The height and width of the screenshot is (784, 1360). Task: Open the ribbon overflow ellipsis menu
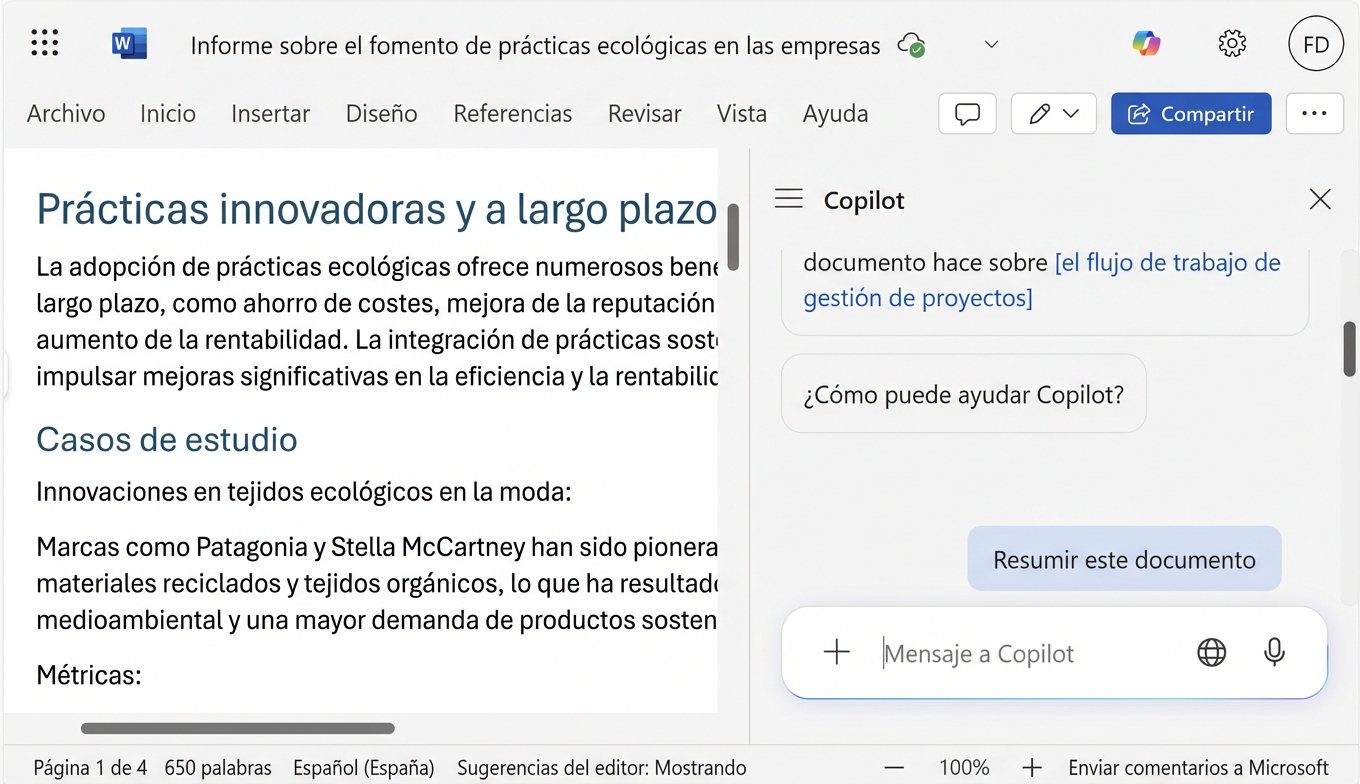click(x=1314, y=113)
